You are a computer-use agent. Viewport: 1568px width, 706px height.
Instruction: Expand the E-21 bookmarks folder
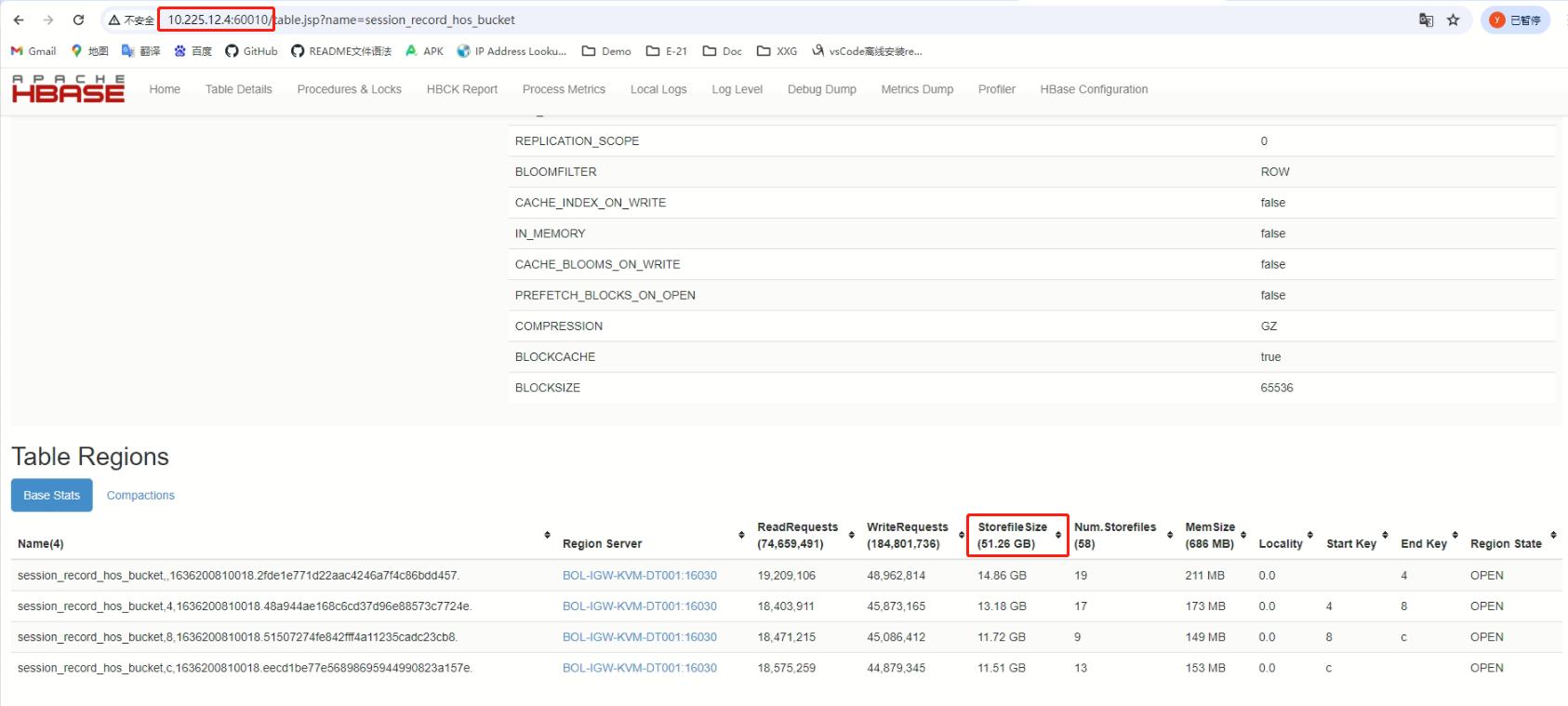point(667,51)
